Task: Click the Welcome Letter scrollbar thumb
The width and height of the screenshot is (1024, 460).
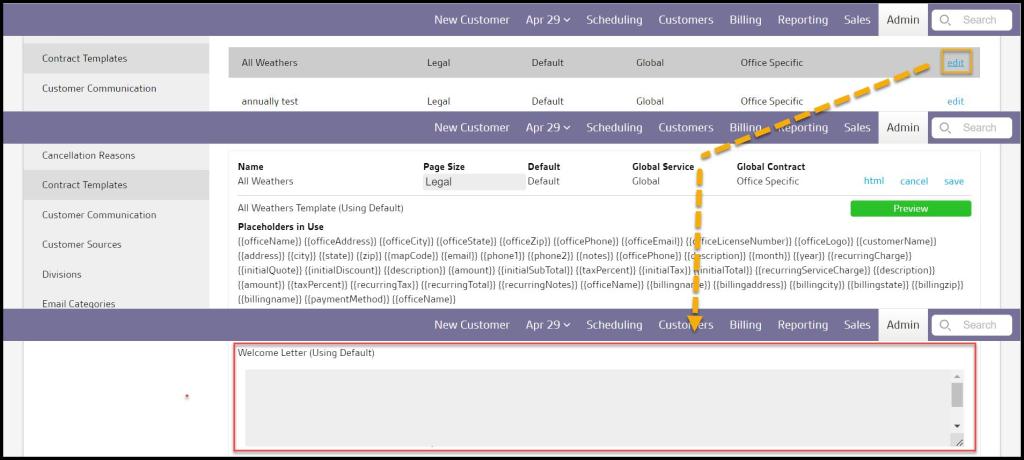Action: tap(956, 395)
